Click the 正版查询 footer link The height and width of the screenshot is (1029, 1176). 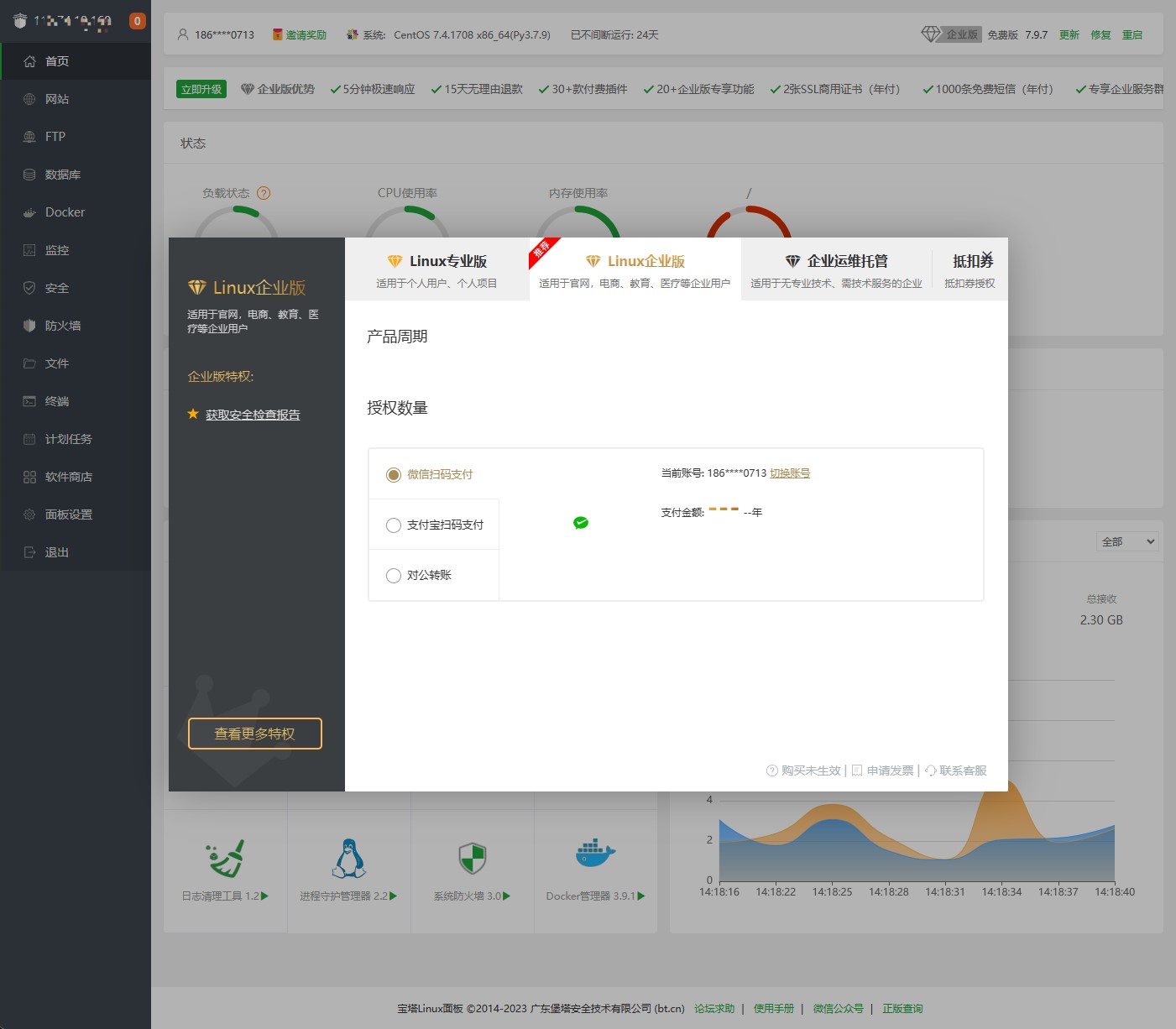(902, 1009)
